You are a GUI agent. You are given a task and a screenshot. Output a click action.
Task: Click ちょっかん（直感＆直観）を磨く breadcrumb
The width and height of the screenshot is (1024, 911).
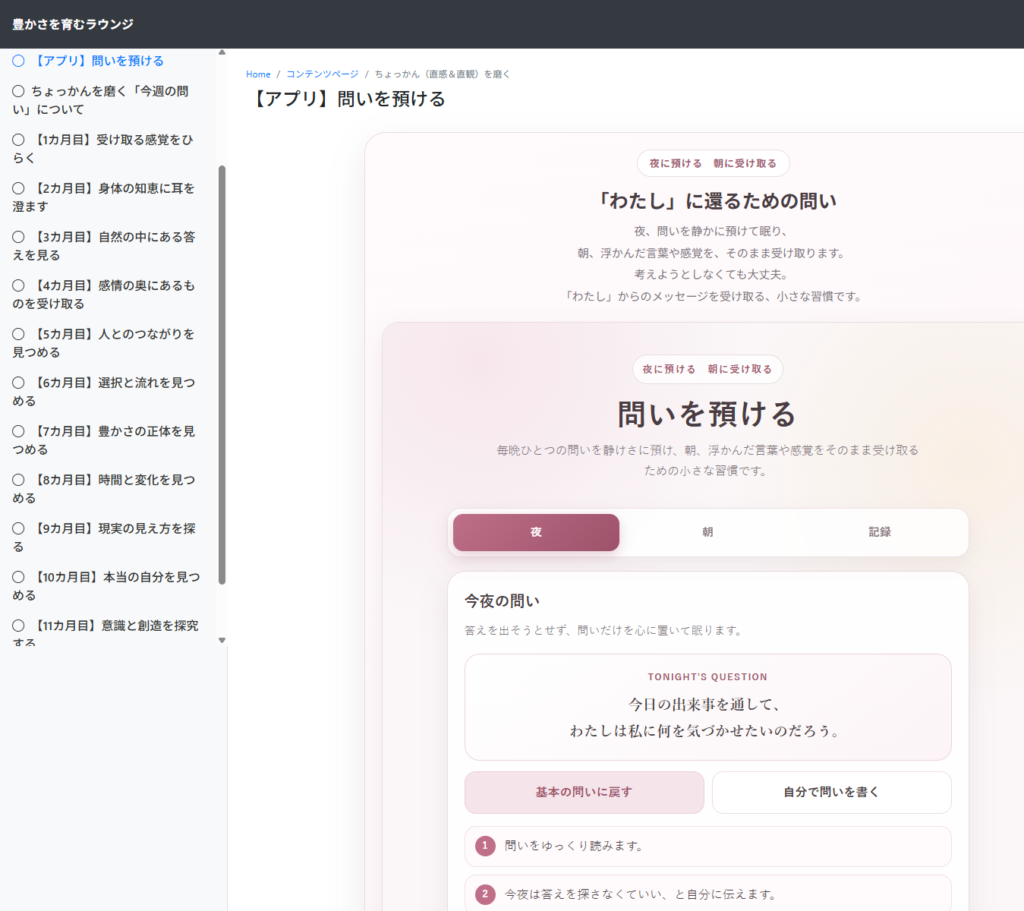[442, 74]
